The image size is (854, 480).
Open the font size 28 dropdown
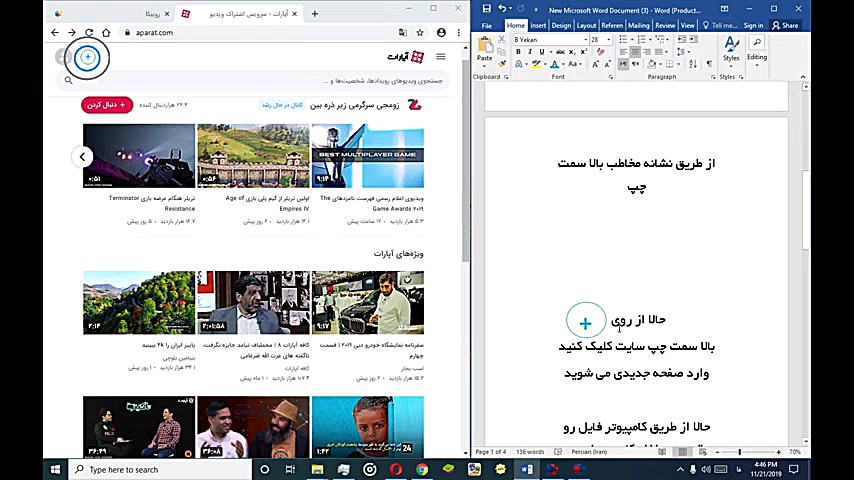coord(608,40)
